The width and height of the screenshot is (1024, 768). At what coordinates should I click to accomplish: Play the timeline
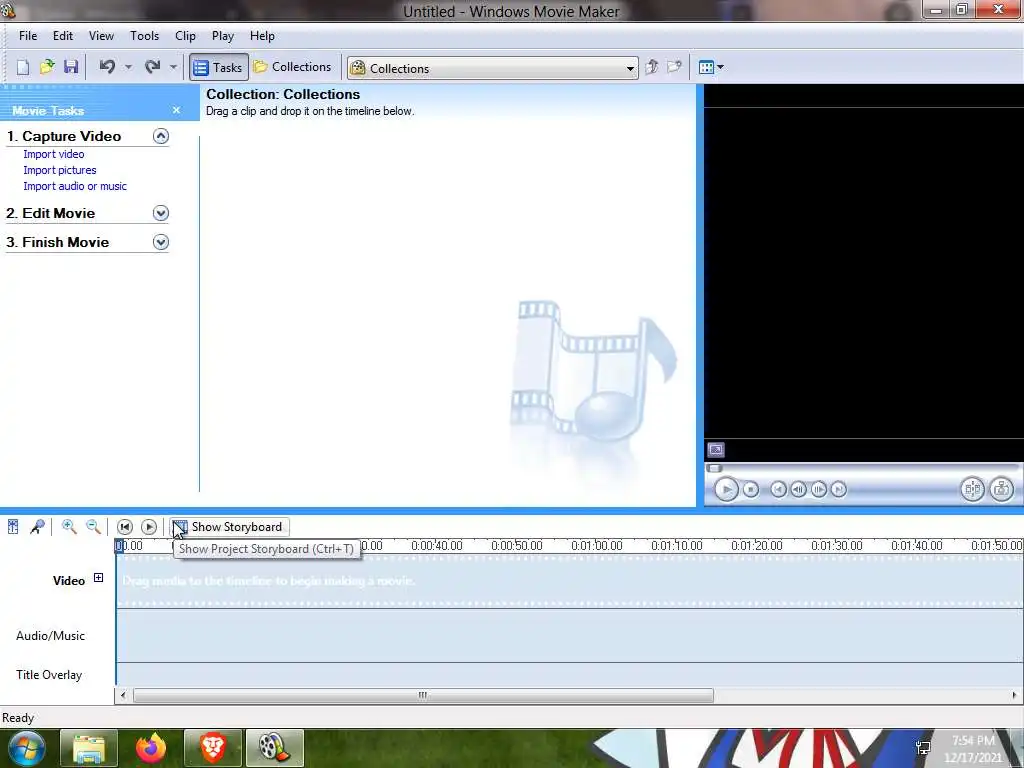(149, 526)
